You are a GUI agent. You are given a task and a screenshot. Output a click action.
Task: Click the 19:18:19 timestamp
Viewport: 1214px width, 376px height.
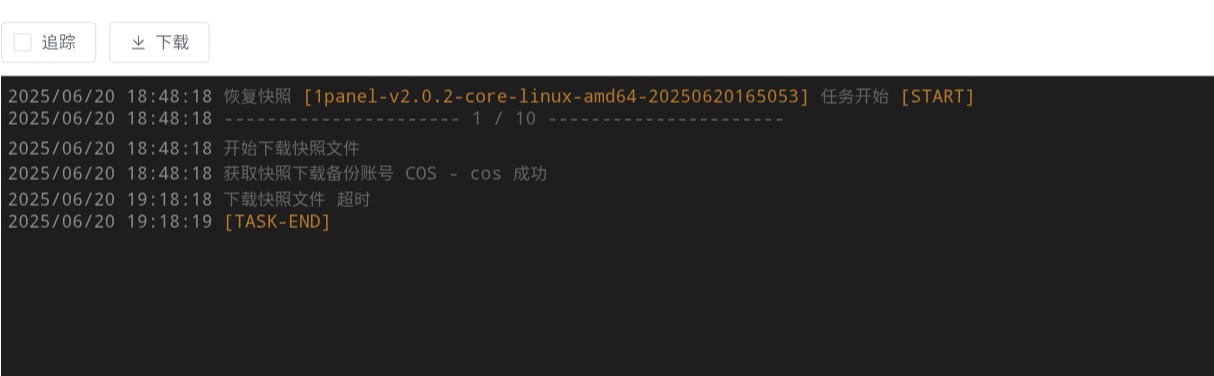click(x=169, y=222)
